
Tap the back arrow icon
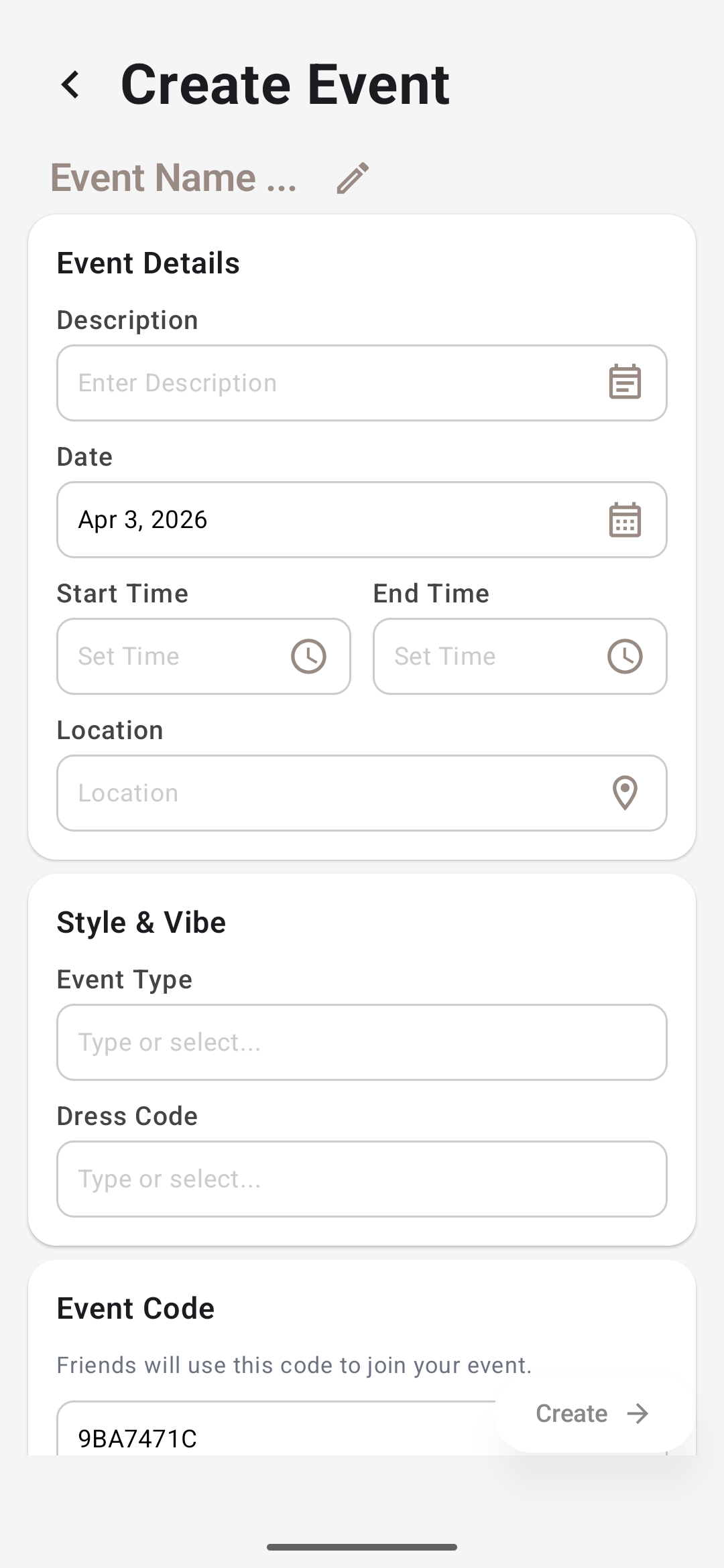[x=71, y=85]
